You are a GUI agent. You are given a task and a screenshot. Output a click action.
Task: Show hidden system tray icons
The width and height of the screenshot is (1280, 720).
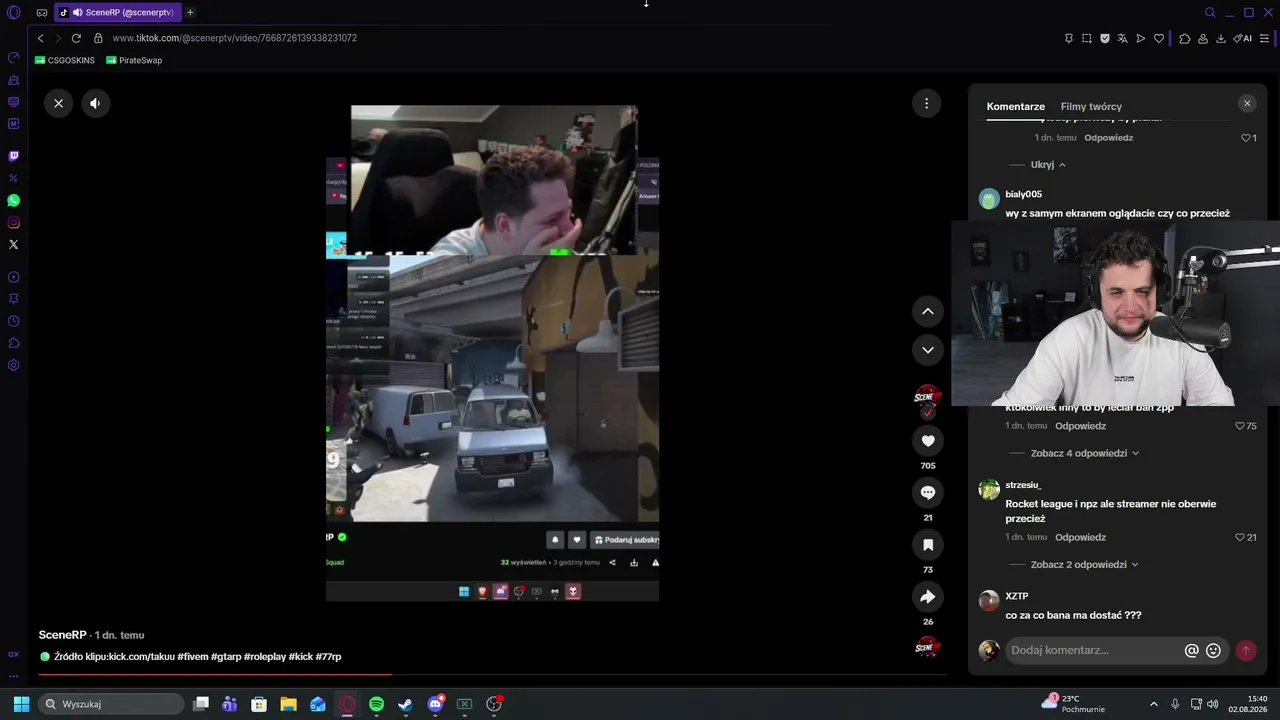tap(1153, 704)
